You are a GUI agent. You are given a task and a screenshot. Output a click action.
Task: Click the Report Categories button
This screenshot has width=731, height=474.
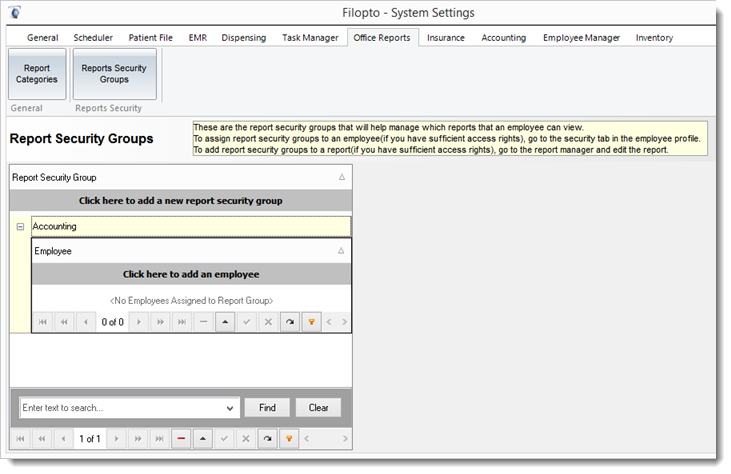pos(37,74)
